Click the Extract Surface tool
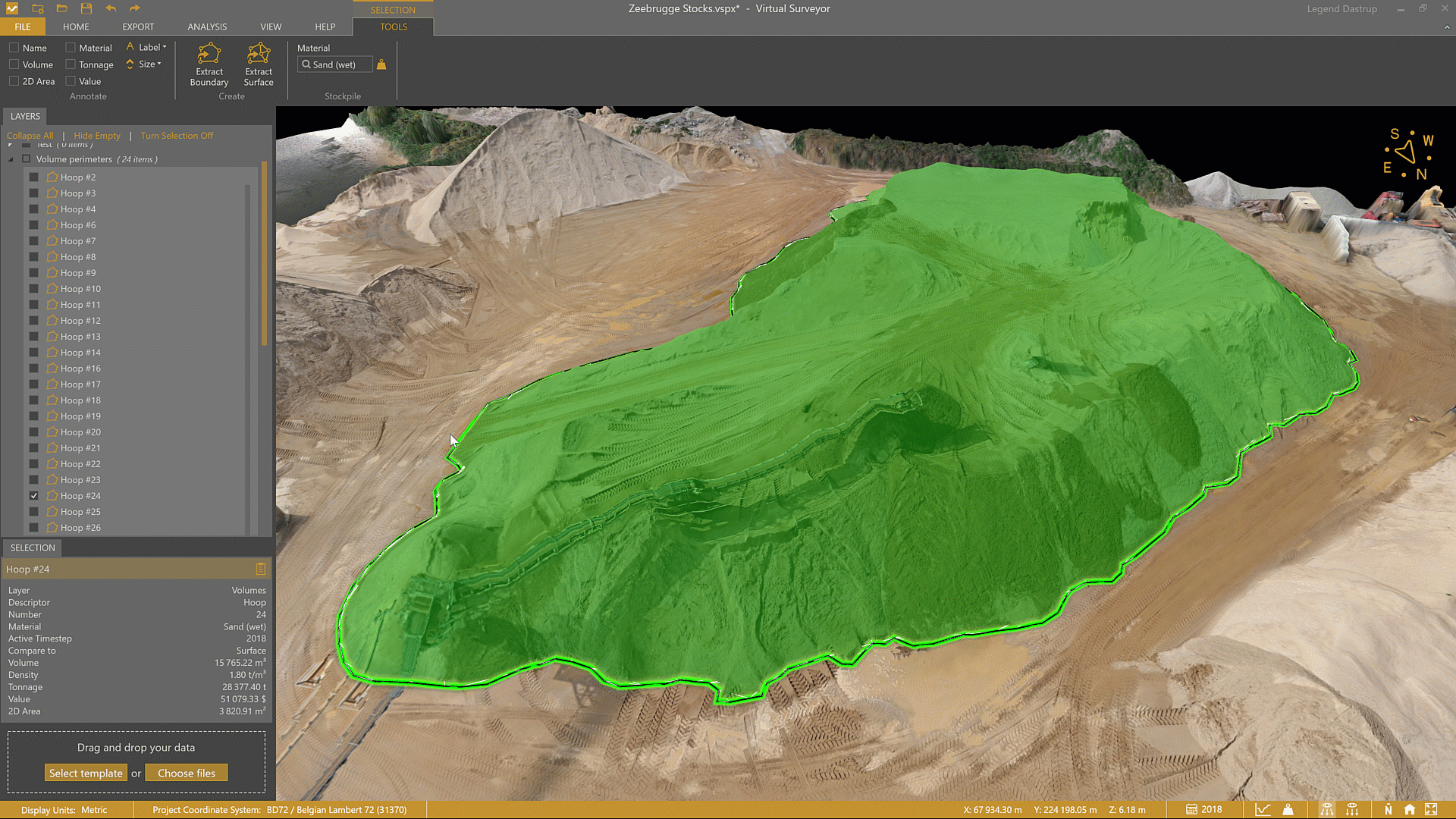 tap(259, 64)
